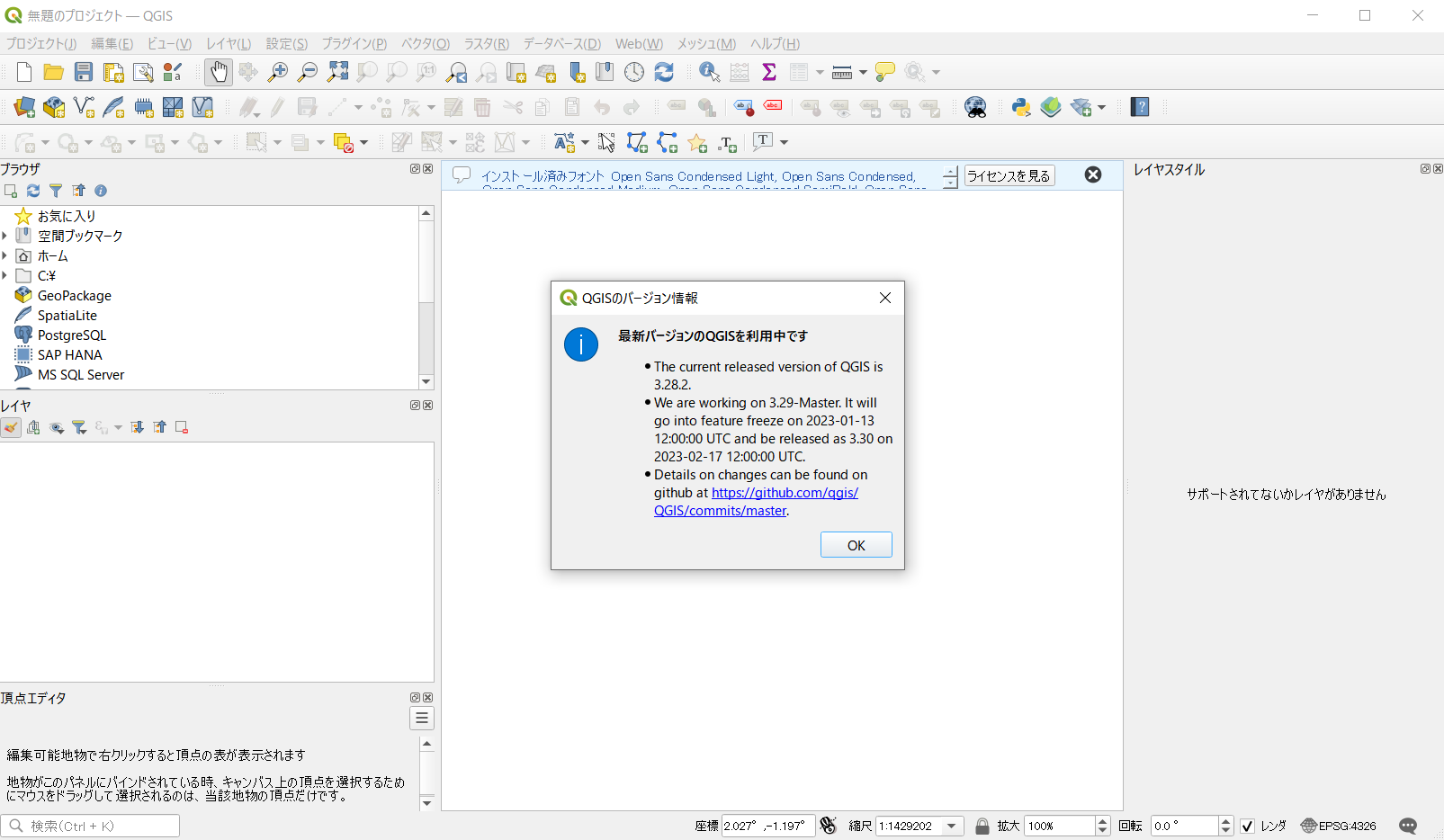Remove layer using the Layers panel icon

point(182,427)
